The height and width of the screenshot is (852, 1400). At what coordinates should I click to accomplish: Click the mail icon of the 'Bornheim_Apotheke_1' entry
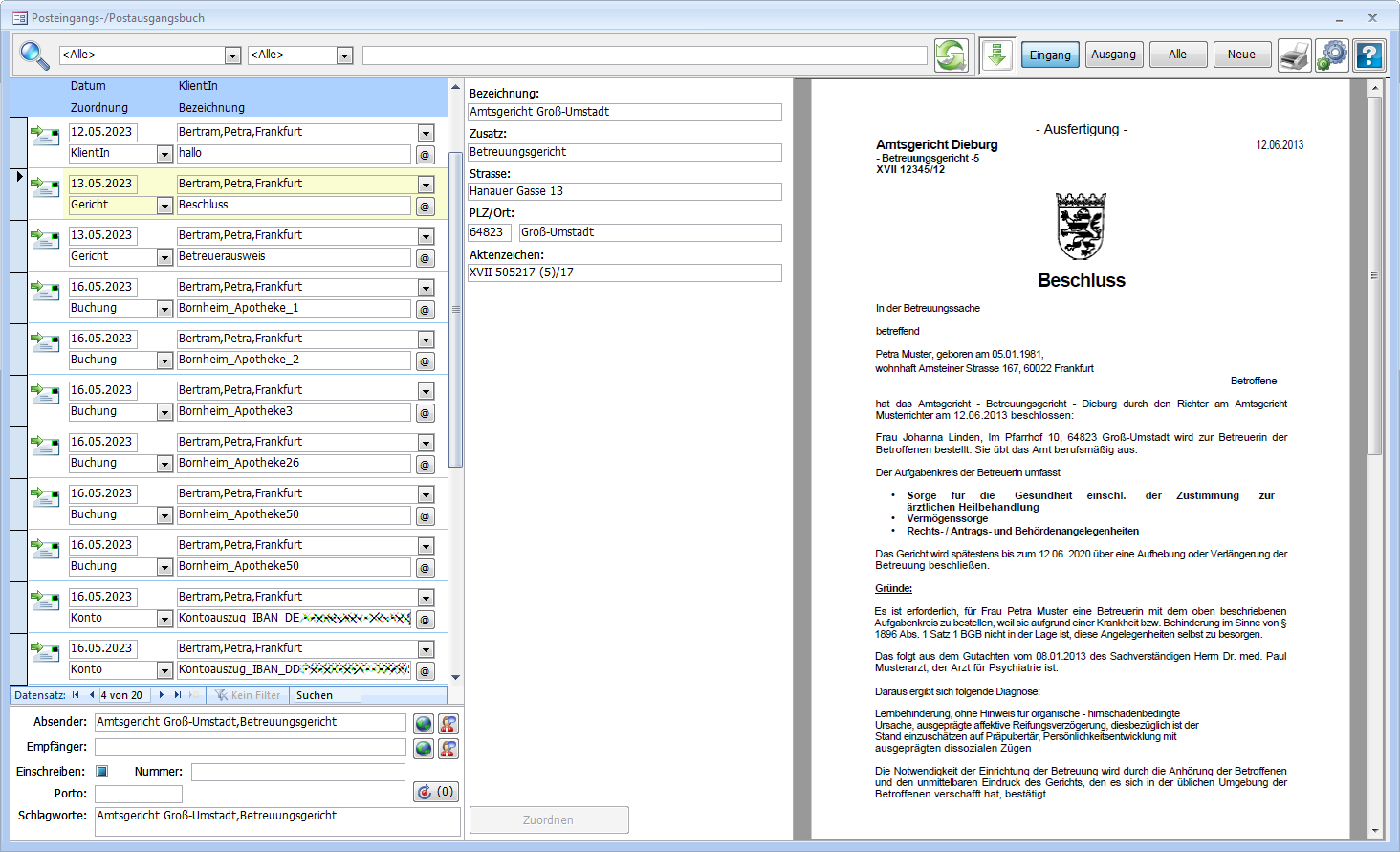point(45,290)
